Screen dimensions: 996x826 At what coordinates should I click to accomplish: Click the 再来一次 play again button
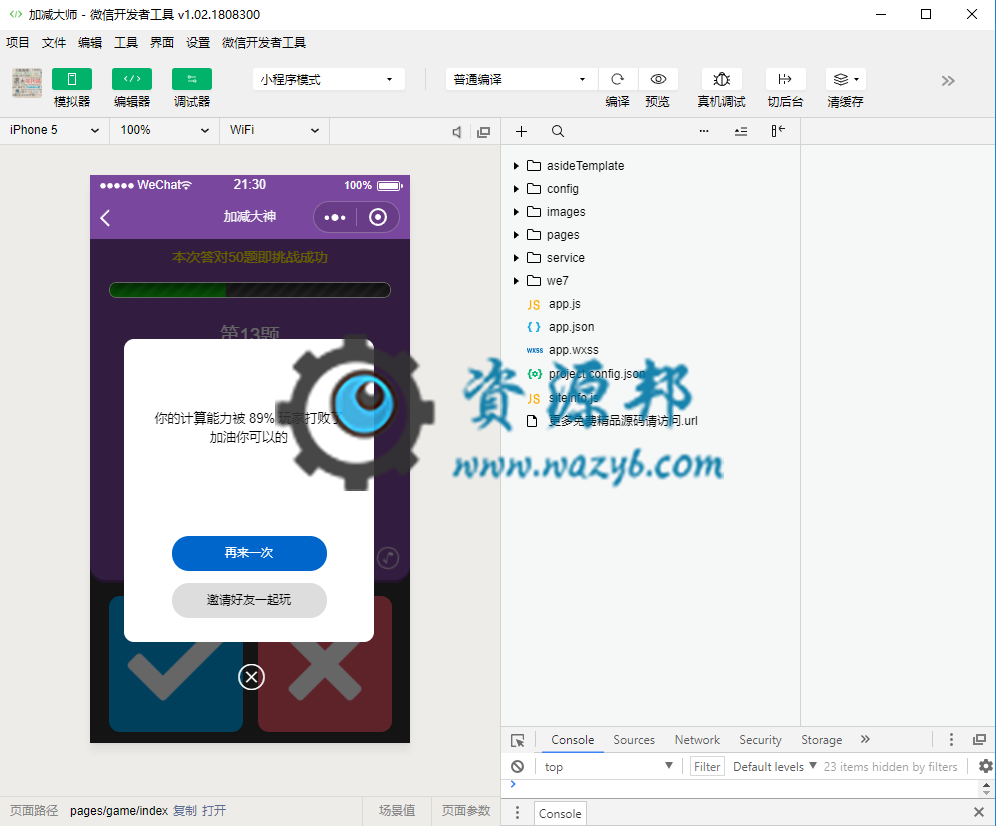249,553
